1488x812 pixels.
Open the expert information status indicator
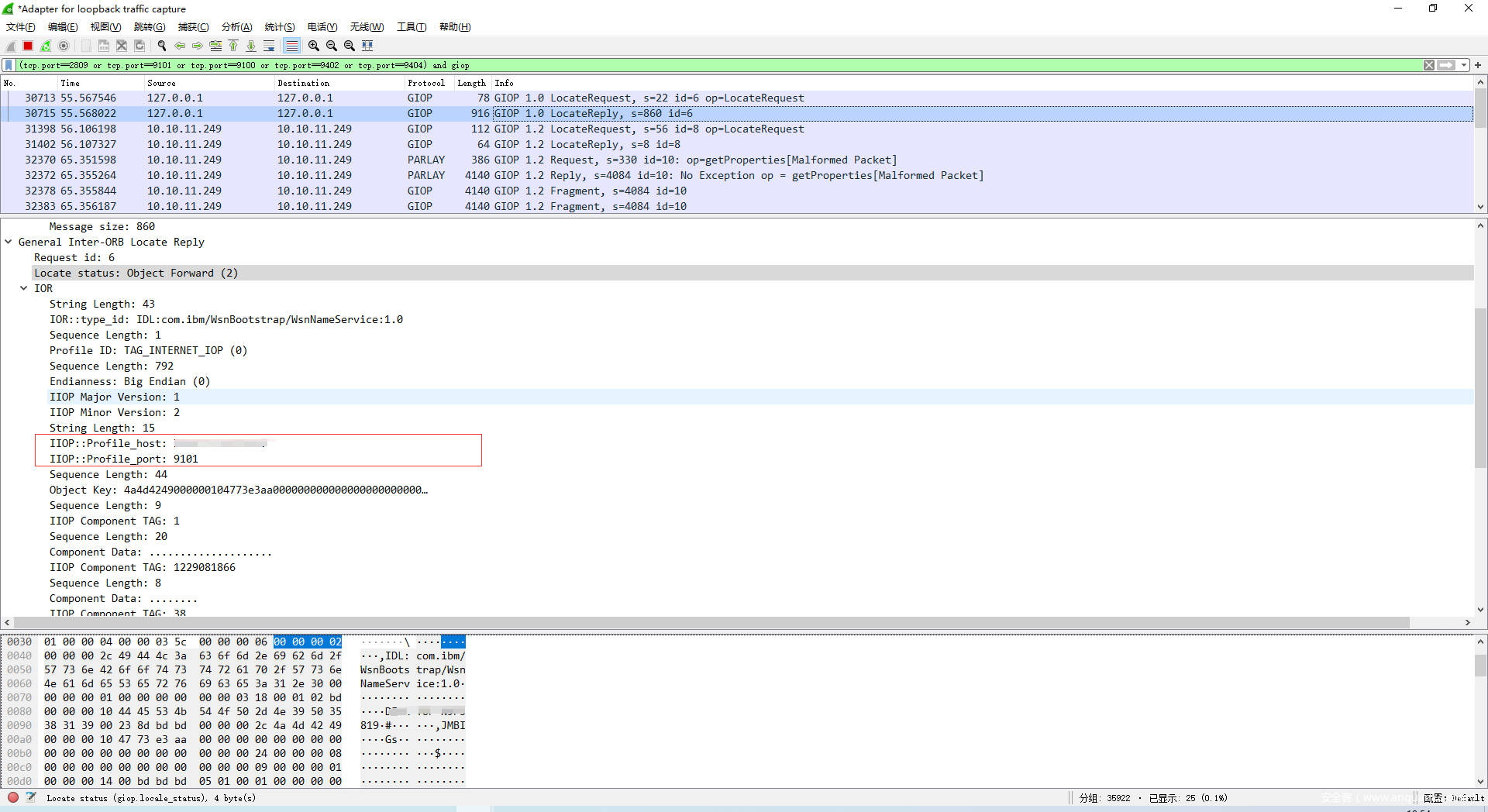(x=13, y=797)
